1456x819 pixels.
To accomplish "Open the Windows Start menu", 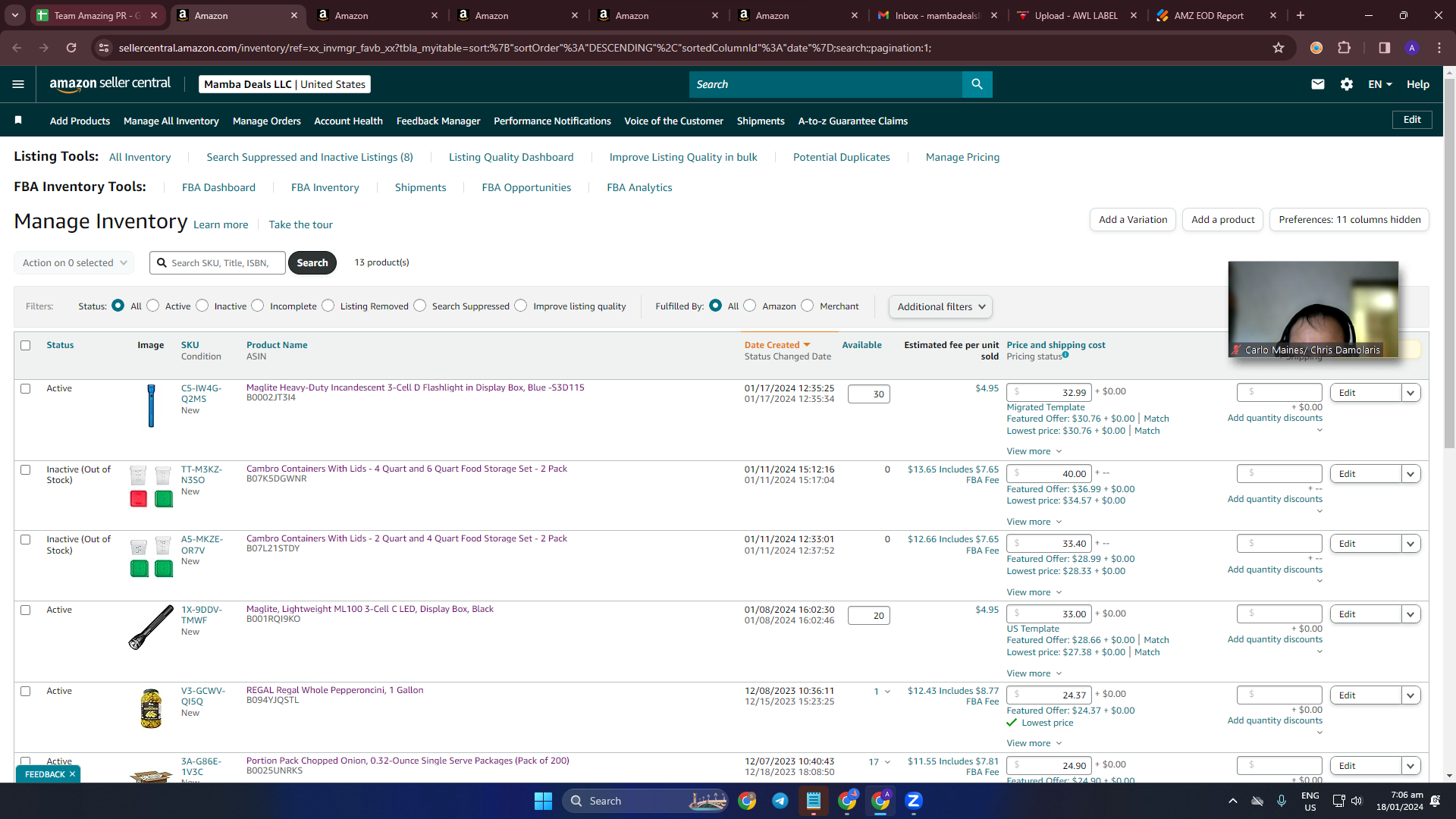I will [x=543, y=801].
